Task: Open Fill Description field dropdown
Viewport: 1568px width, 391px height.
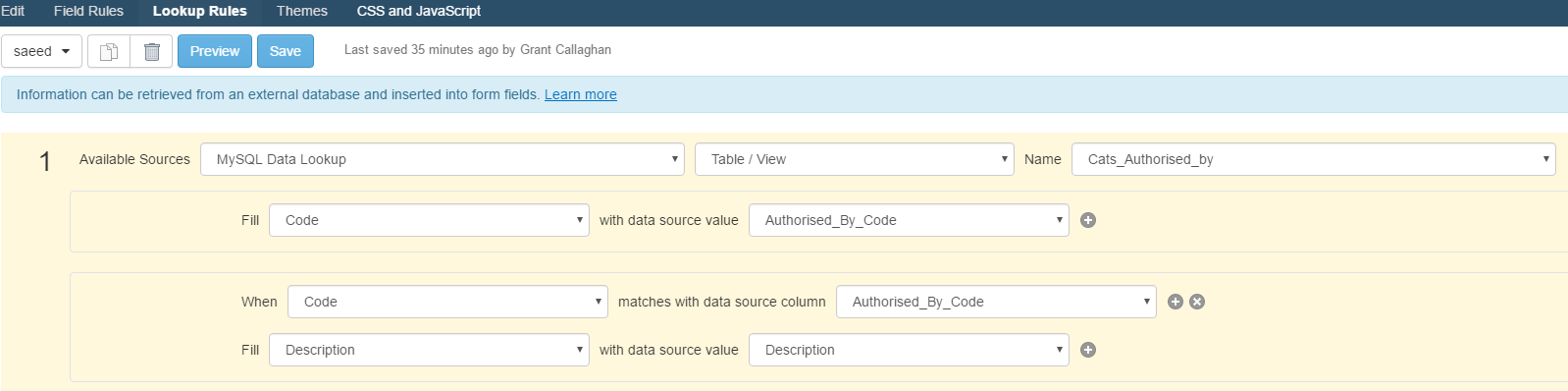Action: click(x=429, y=350)
